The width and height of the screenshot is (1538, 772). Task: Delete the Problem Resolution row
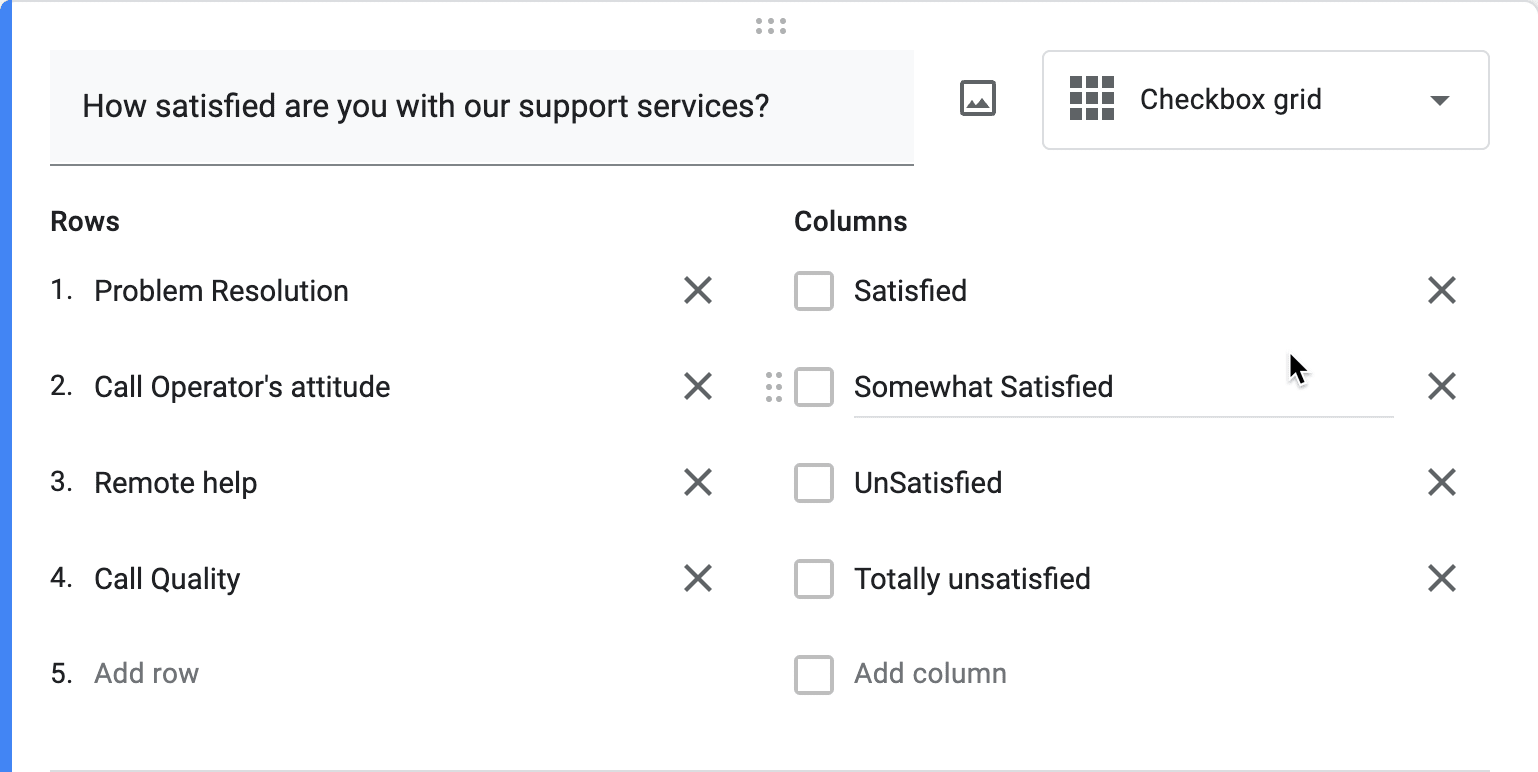[x=697, y=290]
